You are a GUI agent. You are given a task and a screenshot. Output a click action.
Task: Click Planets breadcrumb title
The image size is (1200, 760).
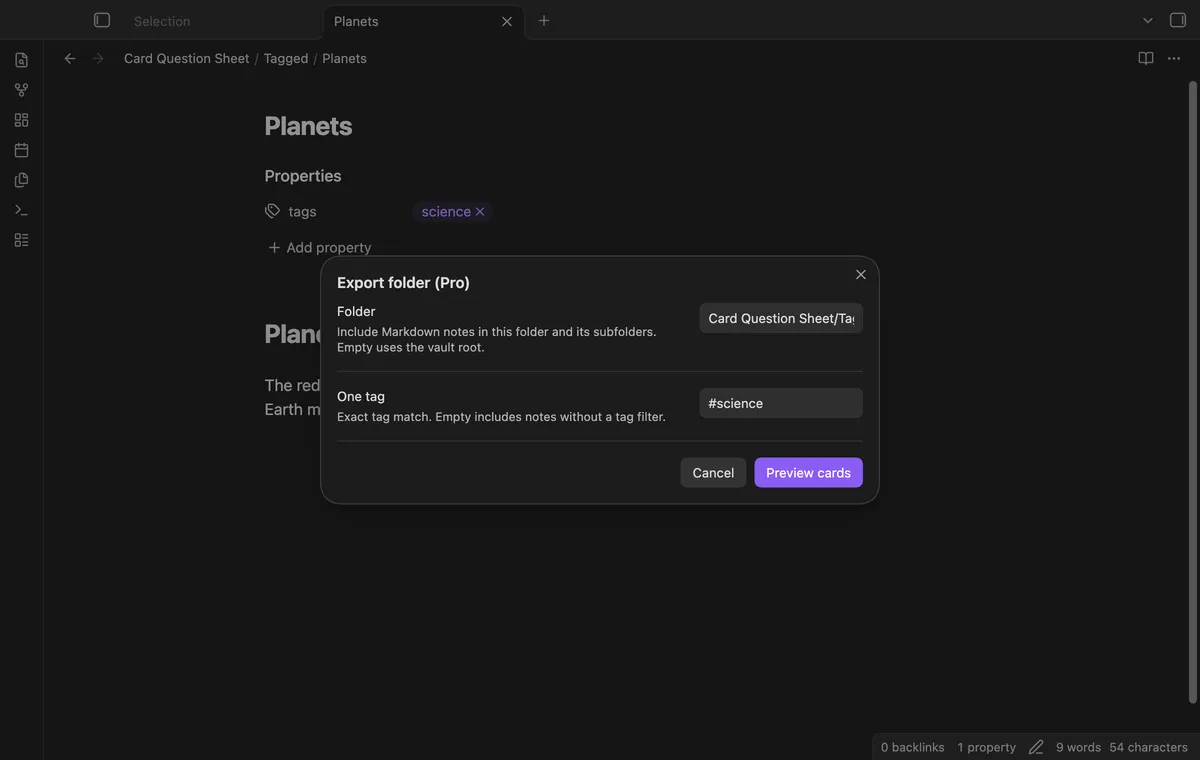pyautogui.click(x=344, y=58)
